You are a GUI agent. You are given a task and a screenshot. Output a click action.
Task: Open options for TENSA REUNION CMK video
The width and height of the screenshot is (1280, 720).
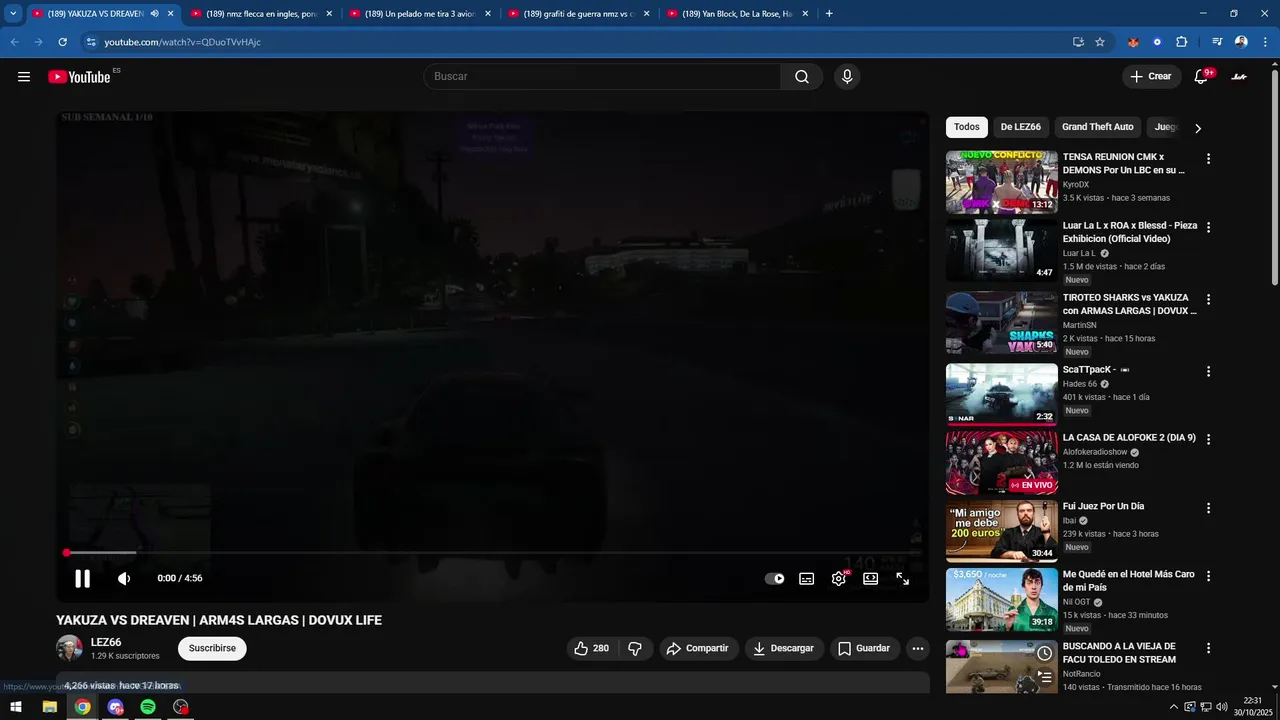coord(1208,159)
